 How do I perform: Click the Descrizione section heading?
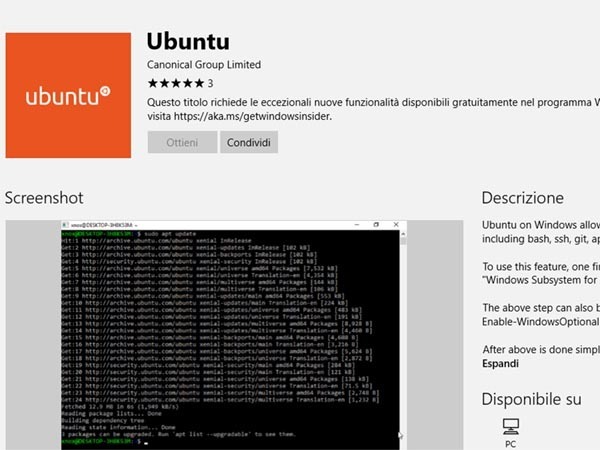coord(523,198)
